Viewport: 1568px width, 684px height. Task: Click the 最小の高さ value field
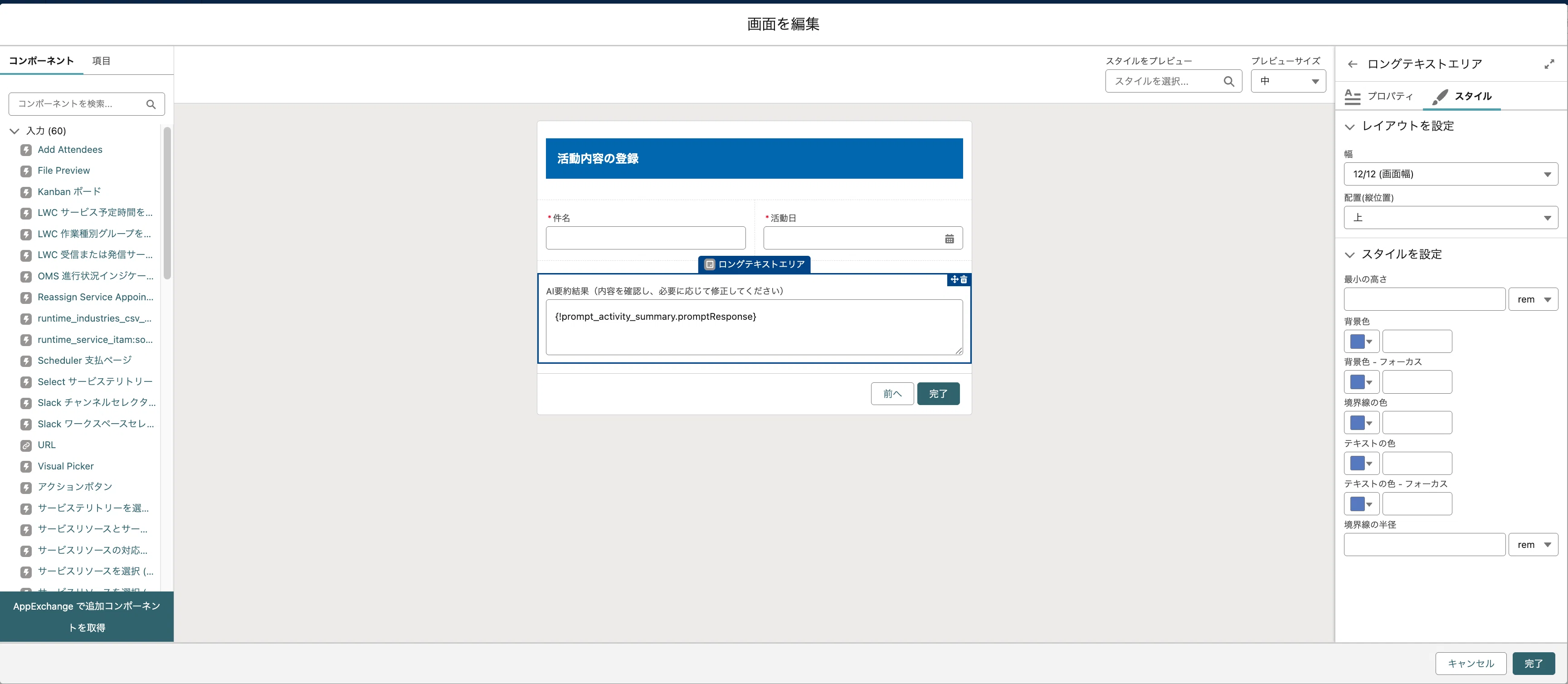point(1424,299)
